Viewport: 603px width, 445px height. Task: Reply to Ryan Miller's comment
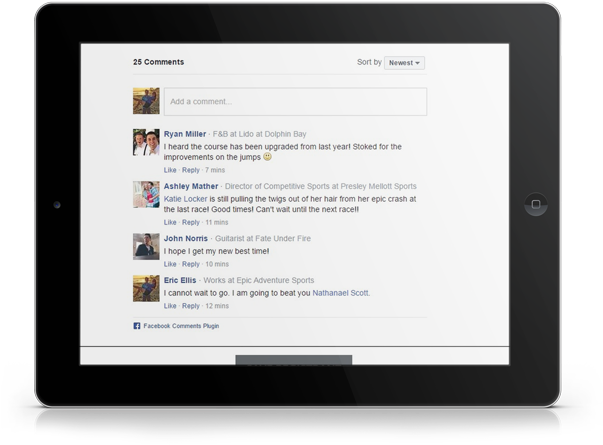pos(190,170)
